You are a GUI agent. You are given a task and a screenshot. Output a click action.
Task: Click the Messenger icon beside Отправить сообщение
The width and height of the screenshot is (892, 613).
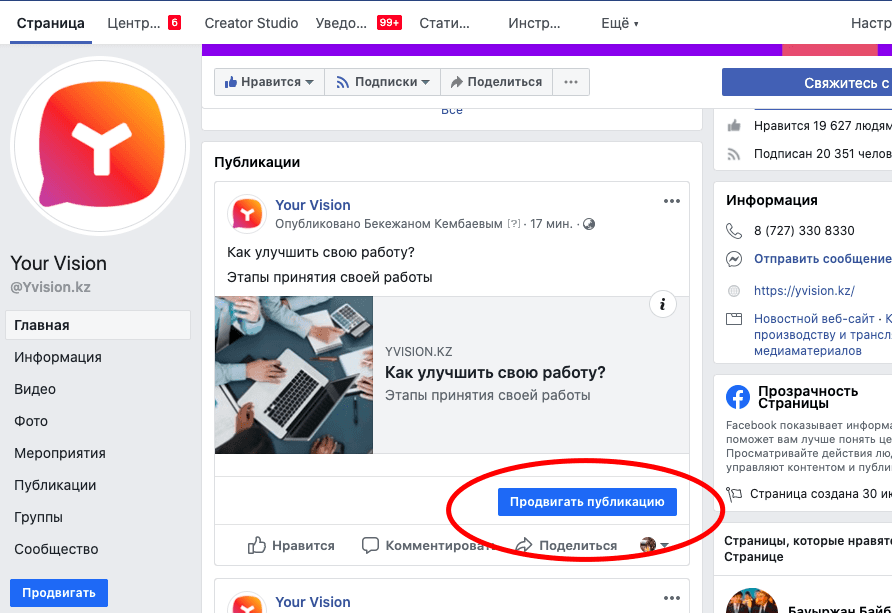click(734, 259)
